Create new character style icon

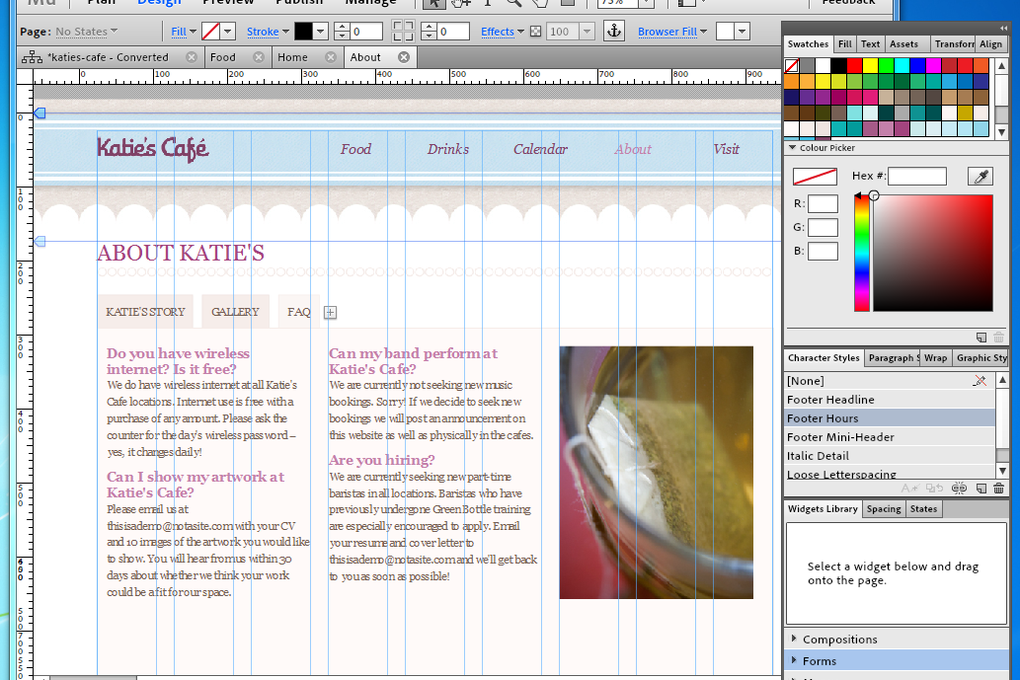pyautogui.click(x=981, y=488)
